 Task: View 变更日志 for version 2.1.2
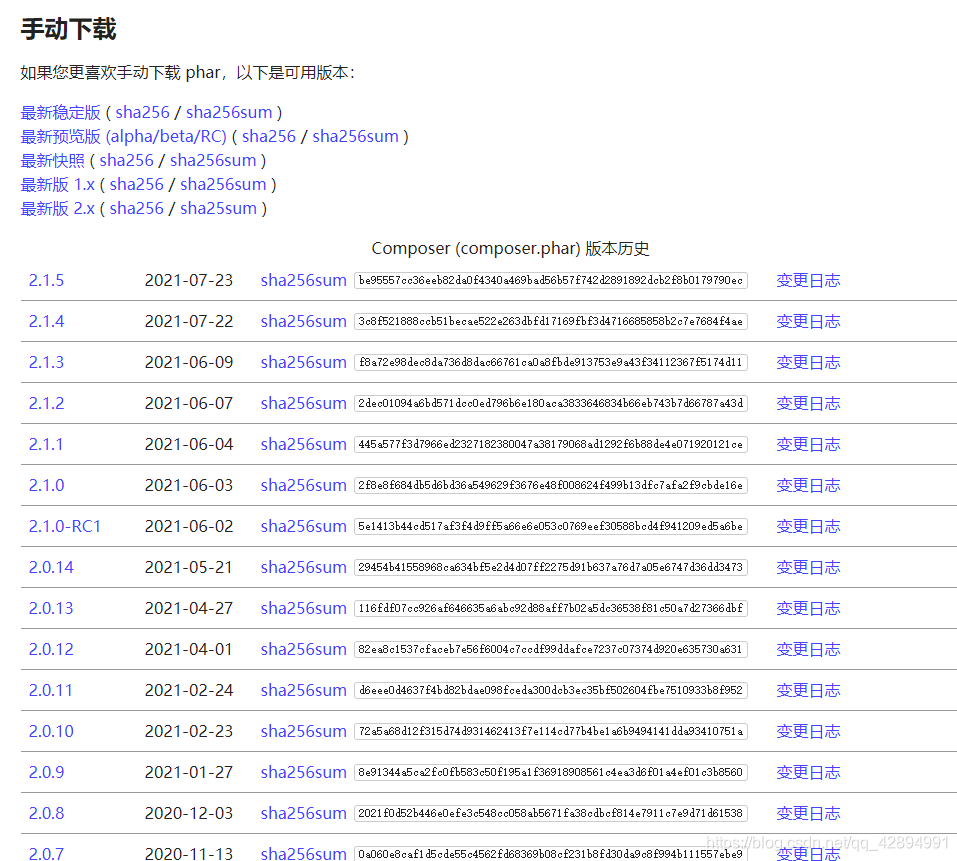point(808,403)
